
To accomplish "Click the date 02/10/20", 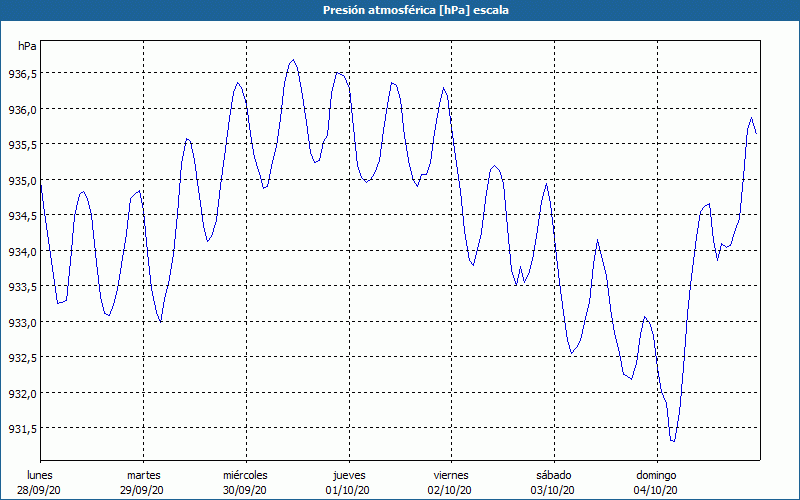I will coord(451,490).
